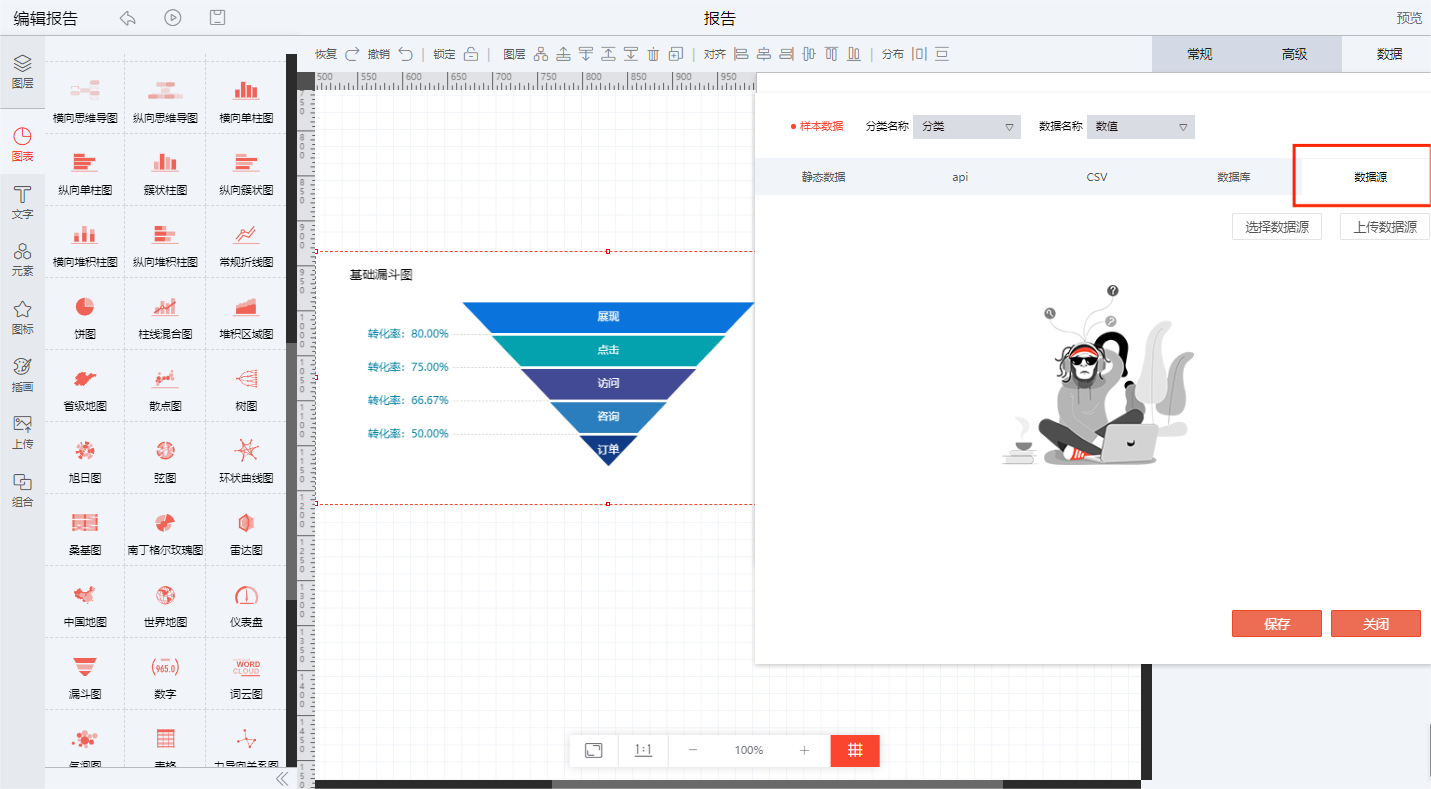Viewport: 1431px width, 789px height.
Task: Click the copy layer icon beside trash
Action: pos(676,54)
